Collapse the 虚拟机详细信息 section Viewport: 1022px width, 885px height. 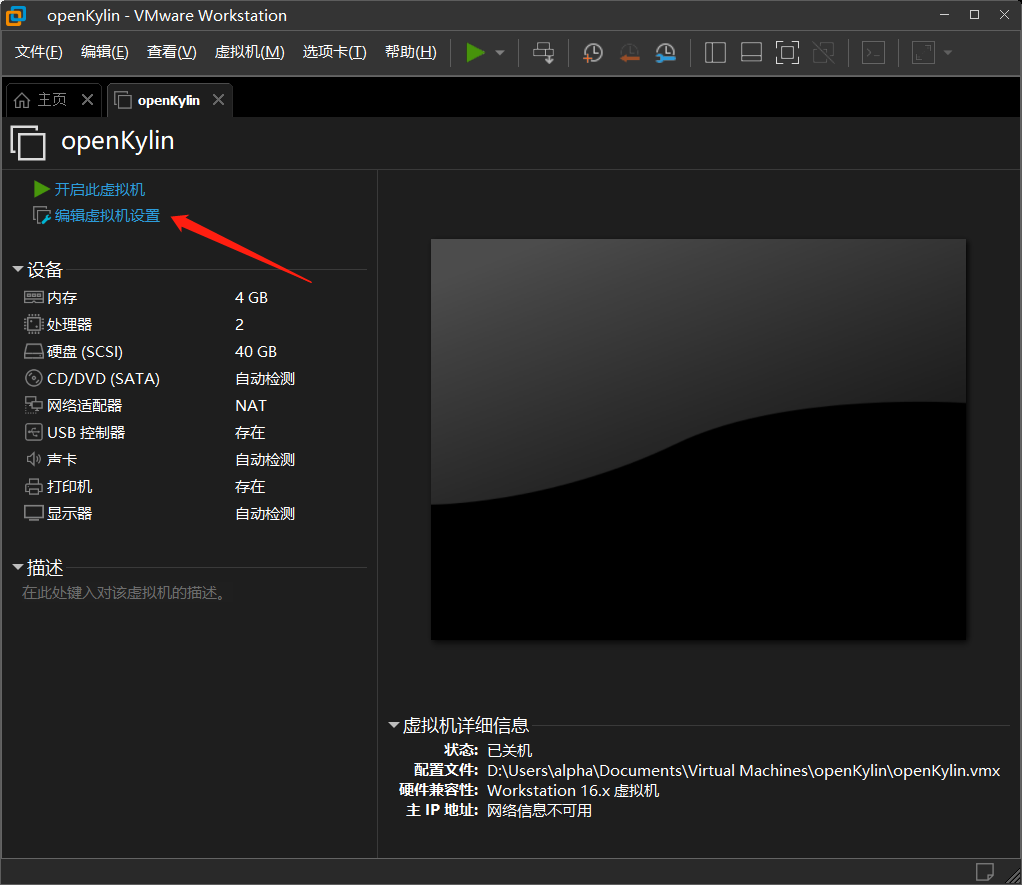pos(394,725)
